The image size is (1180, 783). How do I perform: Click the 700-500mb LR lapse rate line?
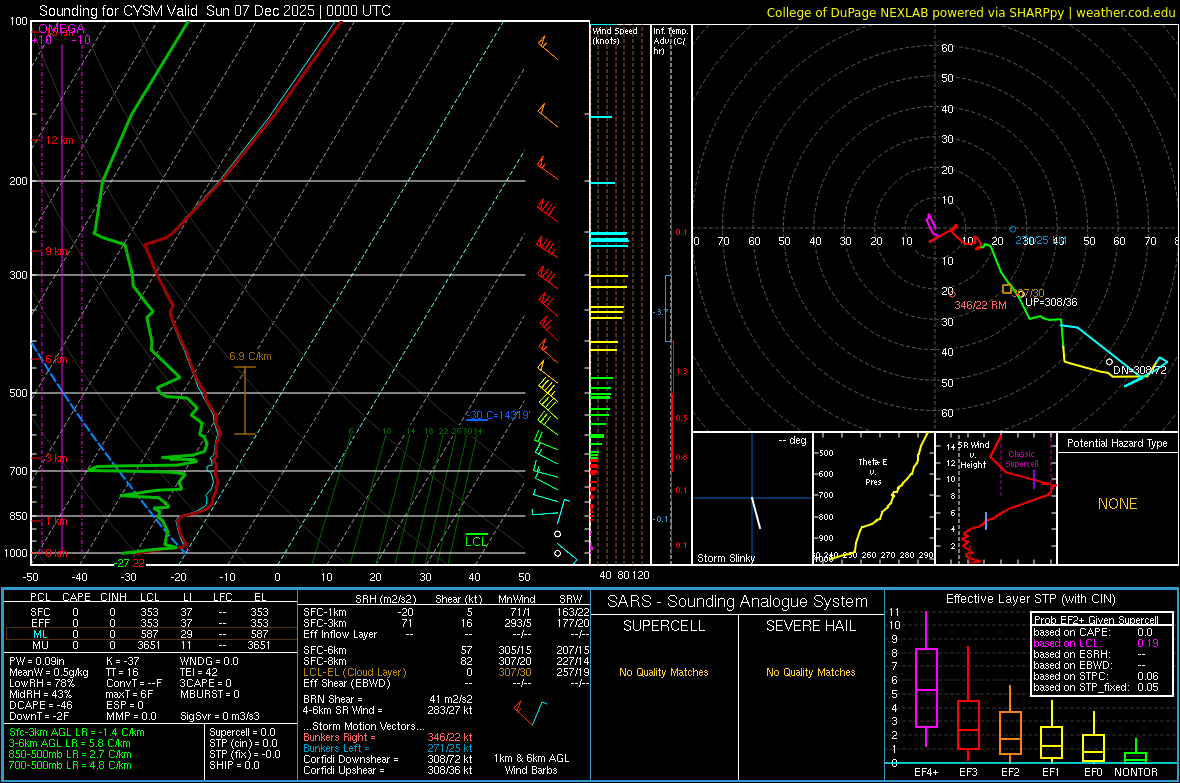point(70,765)
